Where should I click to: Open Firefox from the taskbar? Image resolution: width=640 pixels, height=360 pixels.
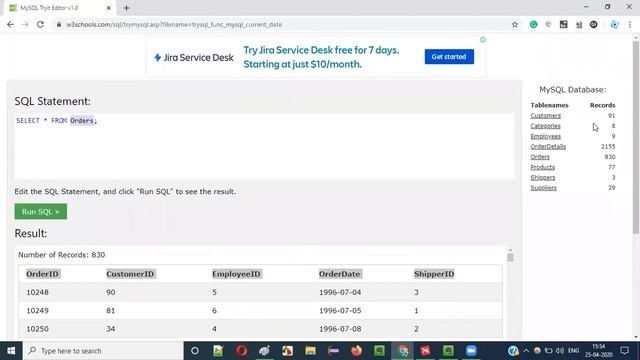pyautogui.click(x=356, y=351)
